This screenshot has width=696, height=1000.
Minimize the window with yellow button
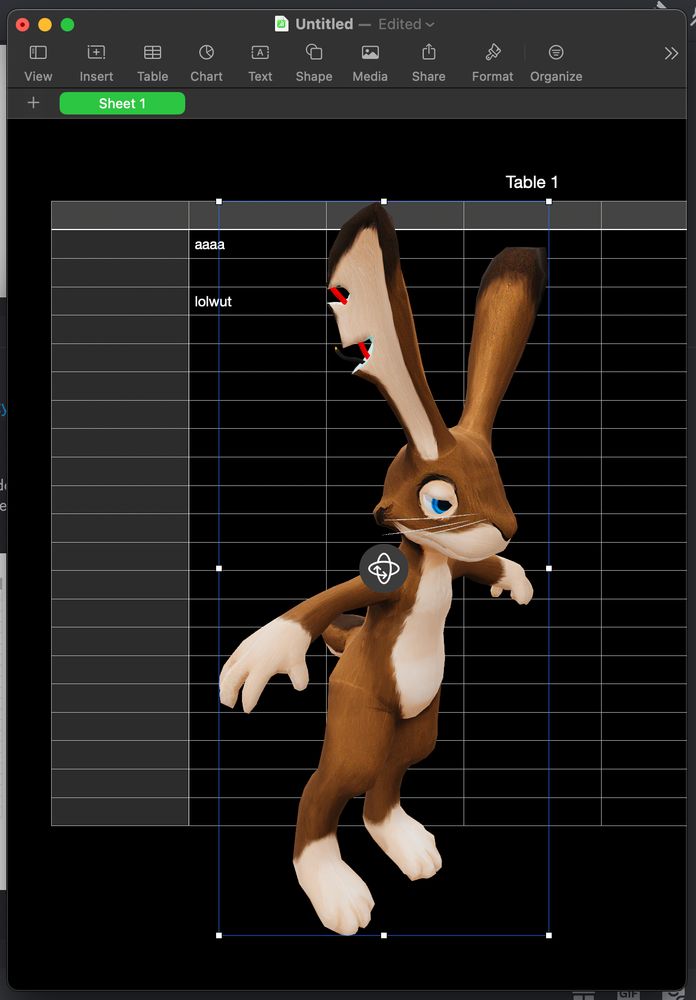pyautogui.click(x=45, y=25)
